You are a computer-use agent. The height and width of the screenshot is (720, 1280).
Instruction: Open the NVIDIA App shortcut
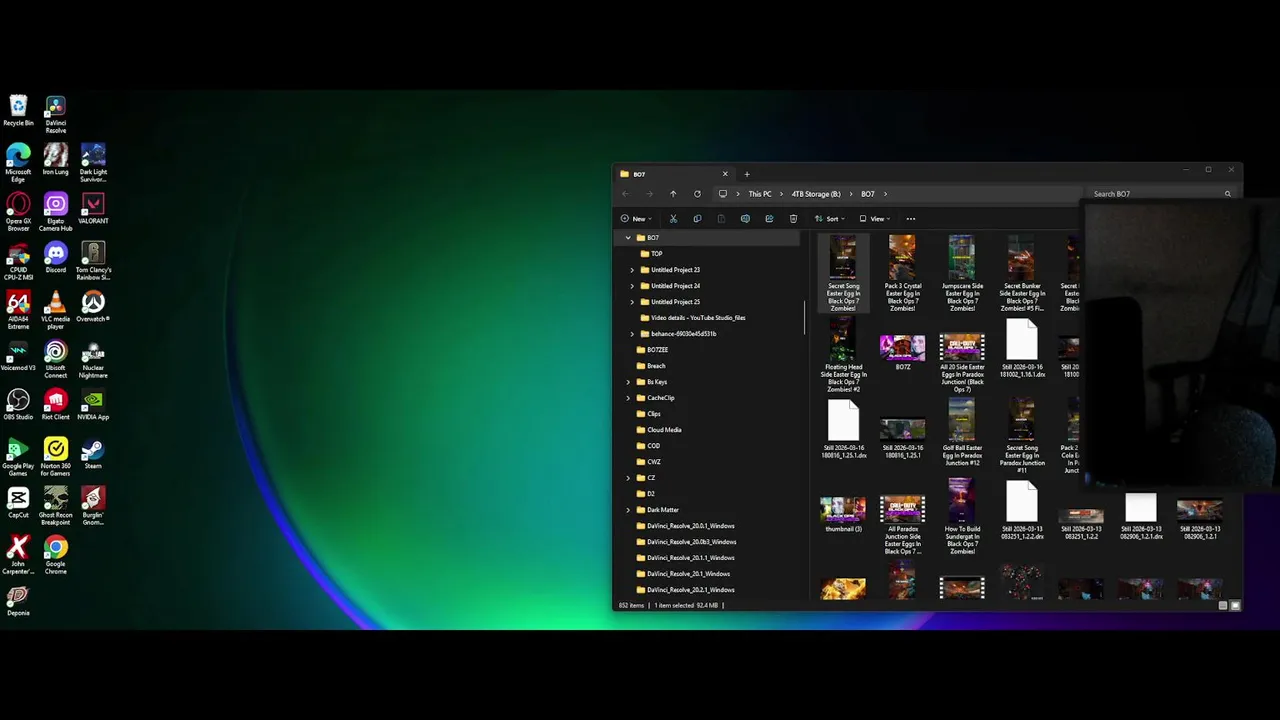(x=93, y=406)
